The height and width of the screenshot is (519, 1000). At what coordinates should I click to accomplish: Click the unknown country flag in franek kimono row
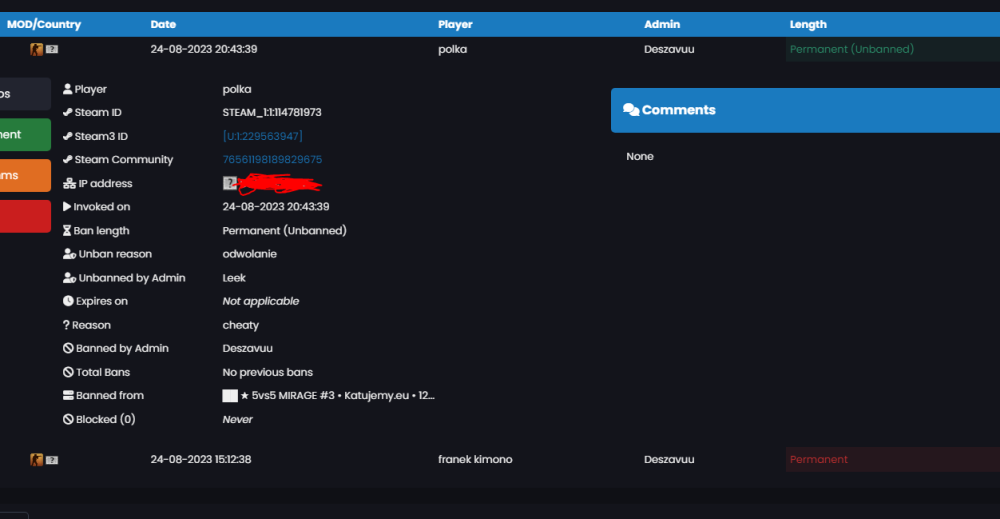coord(52,460)
